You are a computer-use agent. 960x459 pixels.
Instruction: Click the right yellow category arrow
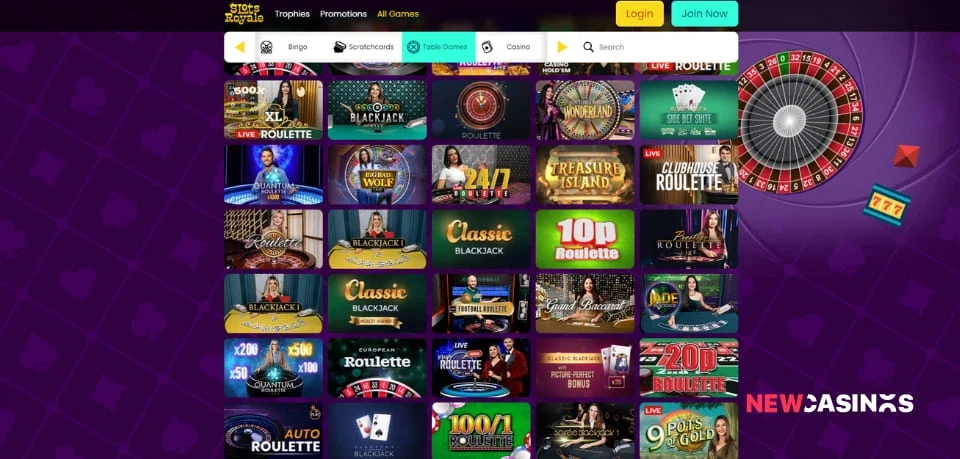[x=562, y=47]
